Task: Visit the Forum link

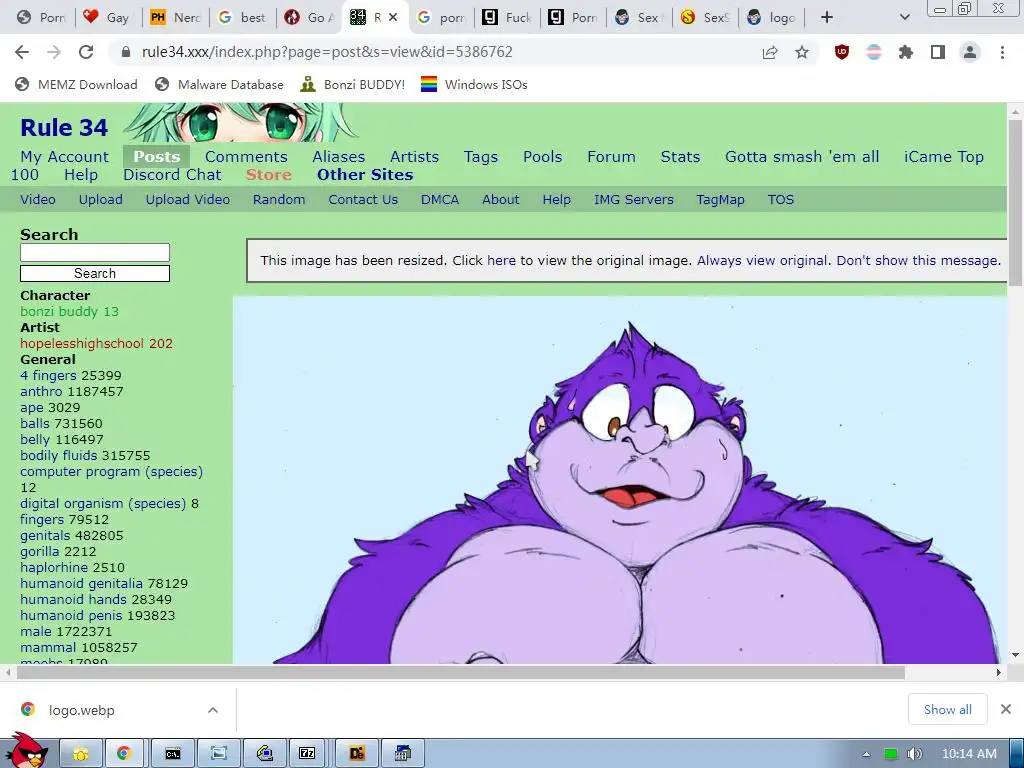Action: tap(611, 157)
